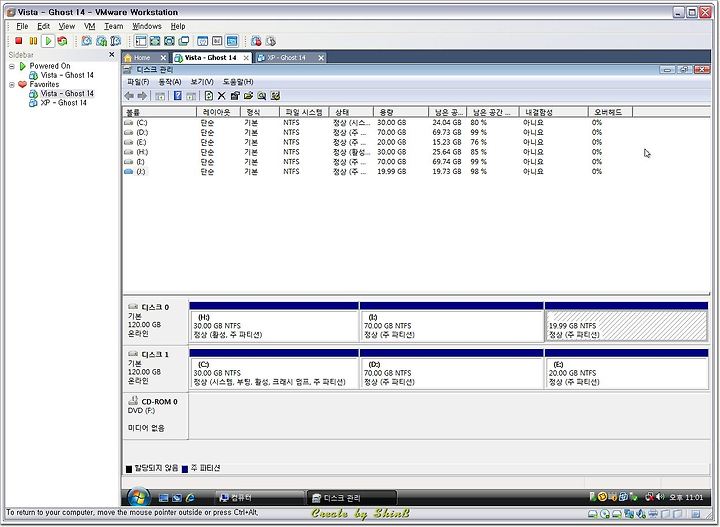Image resolution: width=720 pixels, height=527 pixels.
Task: Toggle the Console view toolbar icon
Action: (232, 41)
